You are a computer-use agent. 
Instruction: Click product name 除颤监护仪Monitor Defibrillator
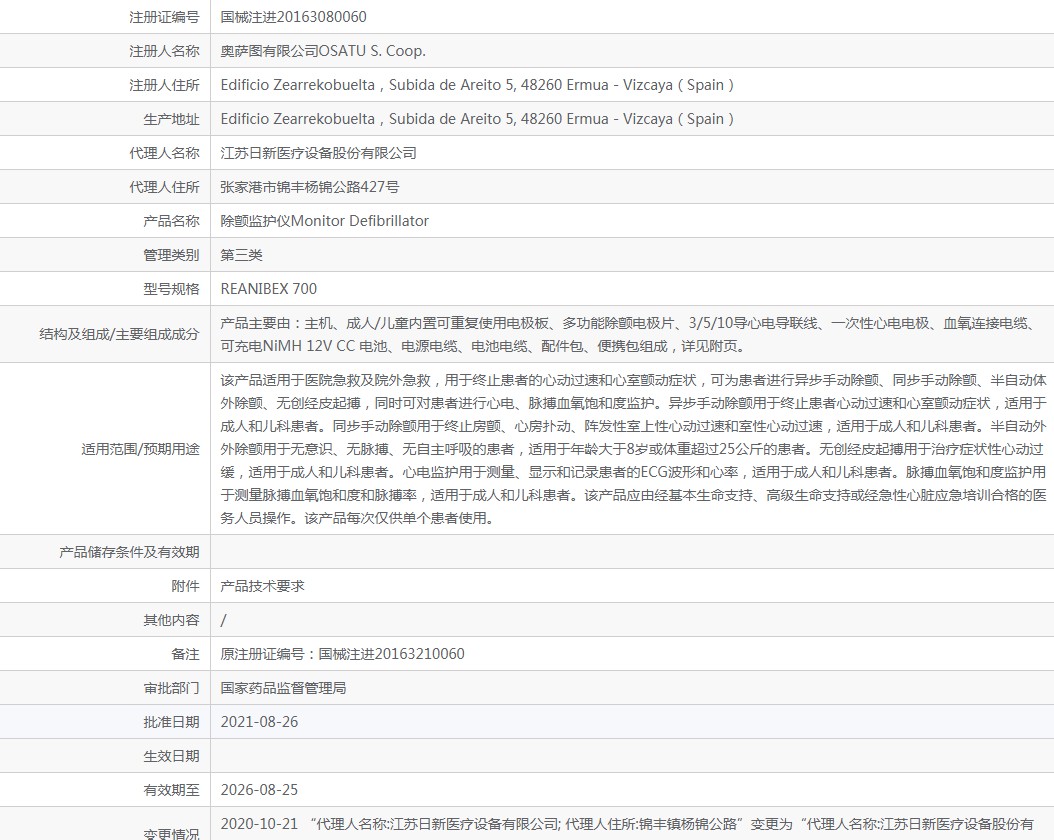click(325, 220)
